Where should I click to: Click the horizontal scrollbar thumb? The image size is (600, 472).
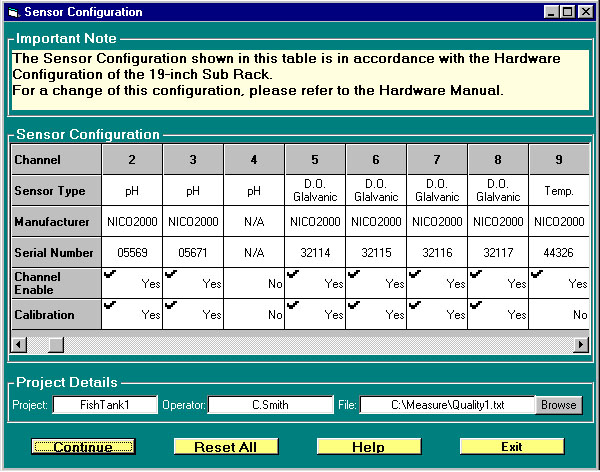[56, 345]
